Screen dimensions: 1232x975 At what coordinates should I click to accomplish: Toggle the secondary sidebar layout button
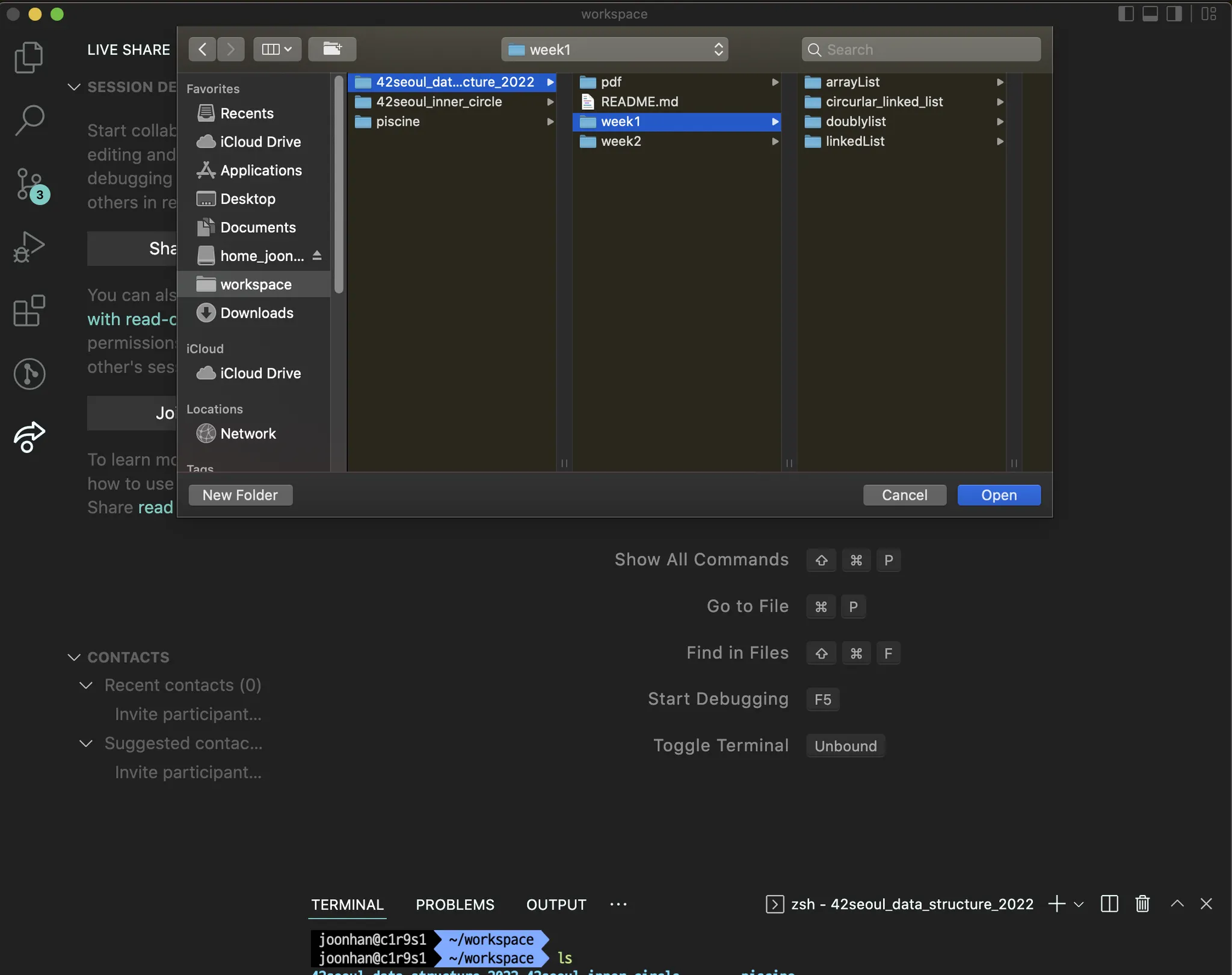1174,14
